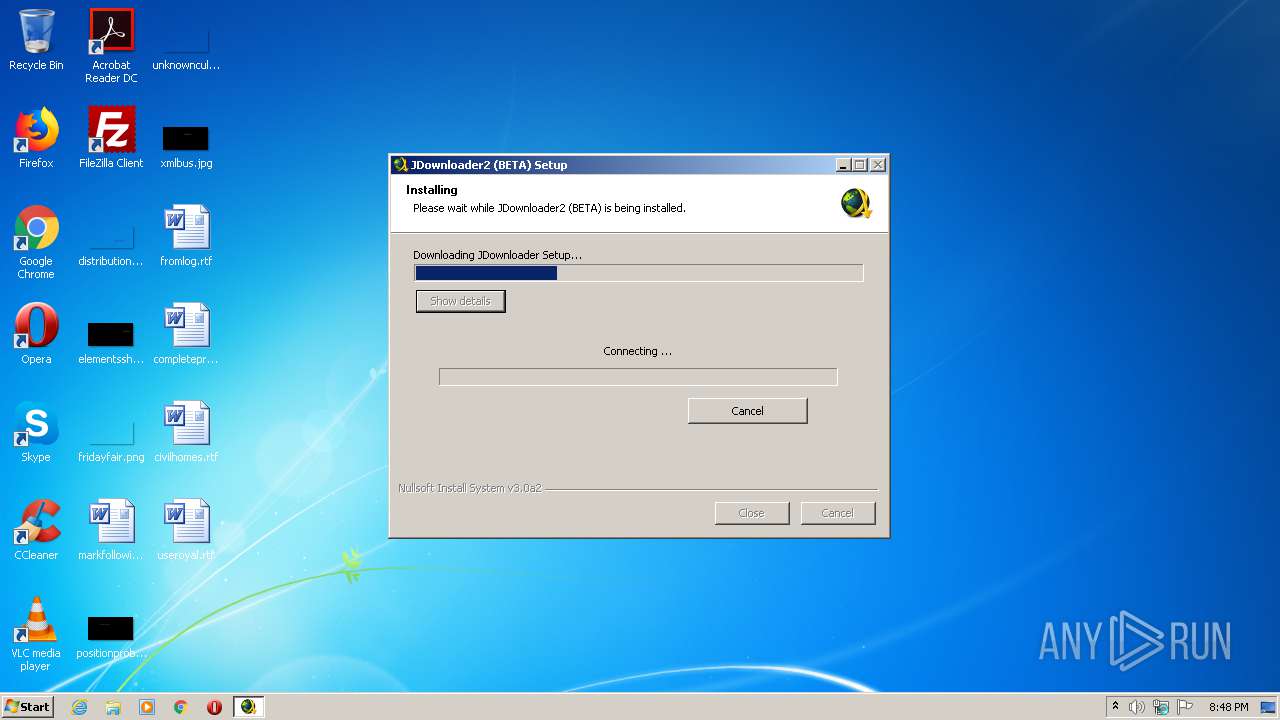Close the JDownloader2 Setup window
Viewport: 1280px width, 720px height.
point(877,165)
